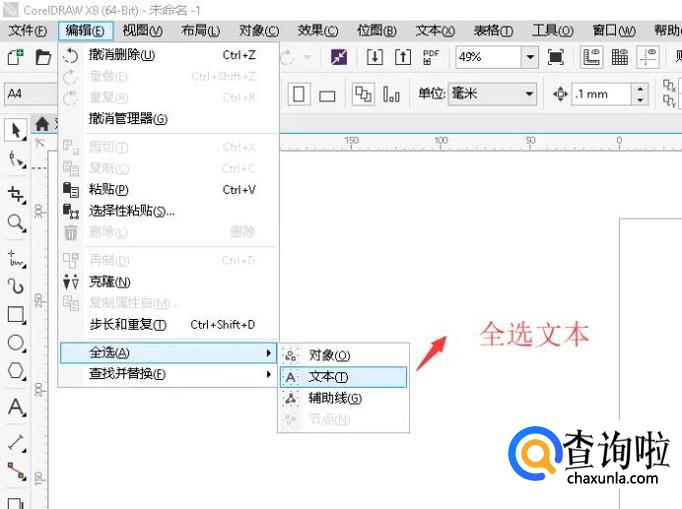Click the A4 page size box
Screen dimensions: 682x509
30,94
